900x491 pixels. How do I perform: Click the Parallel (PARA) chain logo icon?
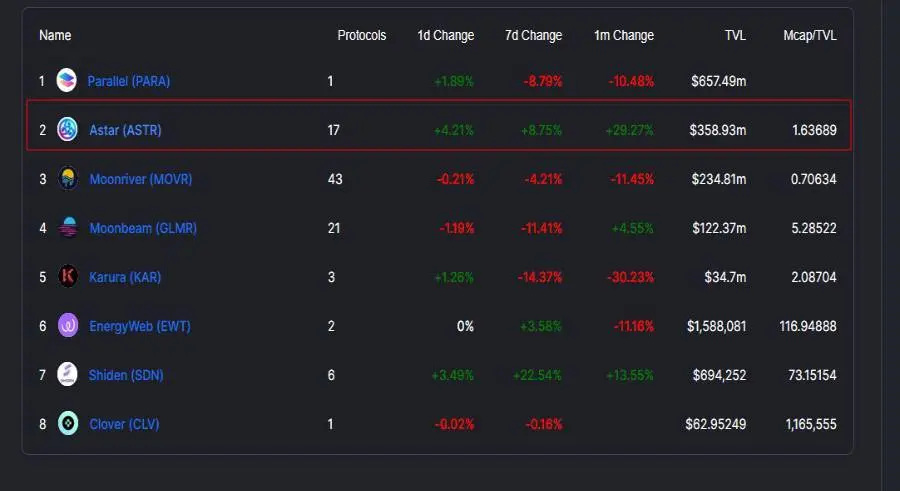67,80
